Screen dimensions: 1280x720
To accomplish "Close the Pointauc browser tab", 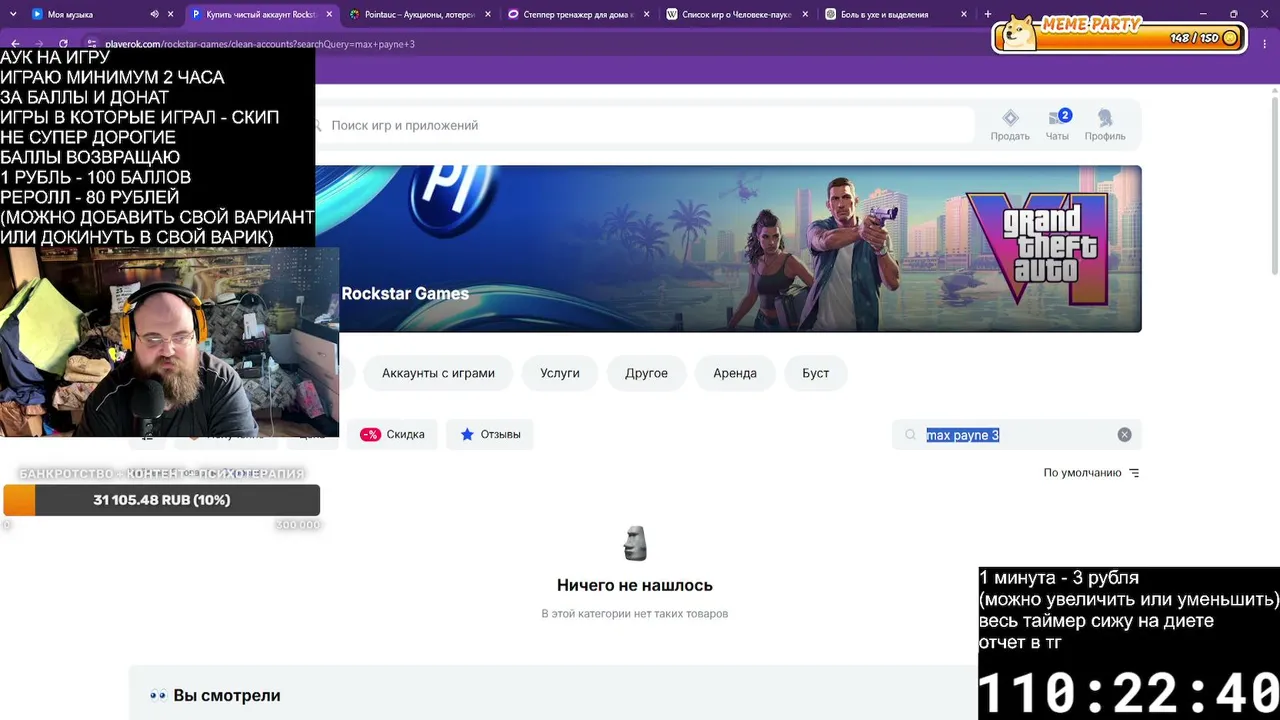I will coord(488,15).
